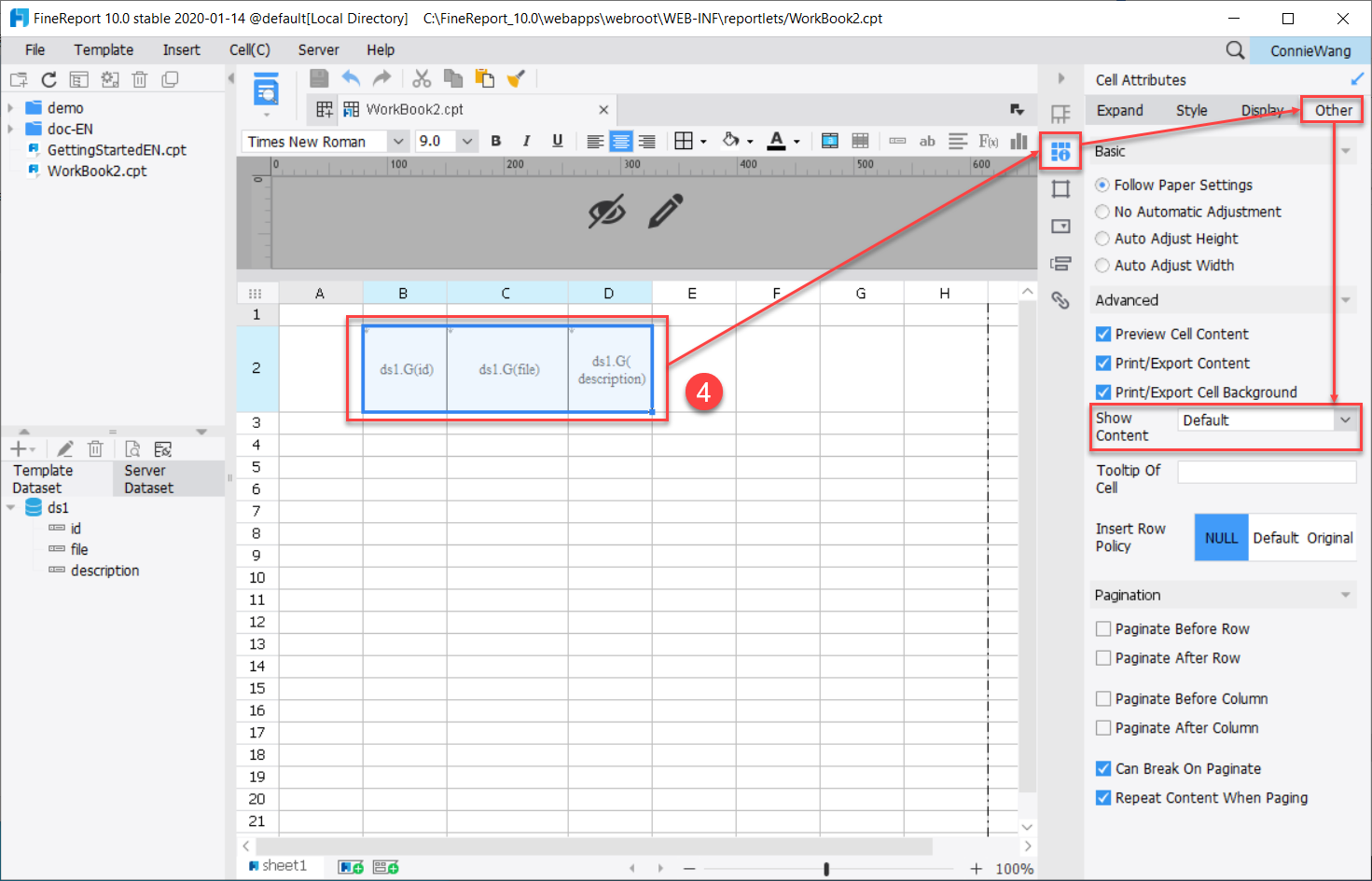Select the sheet1 worksheet tab
This screenshot has width=1372, height=881.
point(278,866)
